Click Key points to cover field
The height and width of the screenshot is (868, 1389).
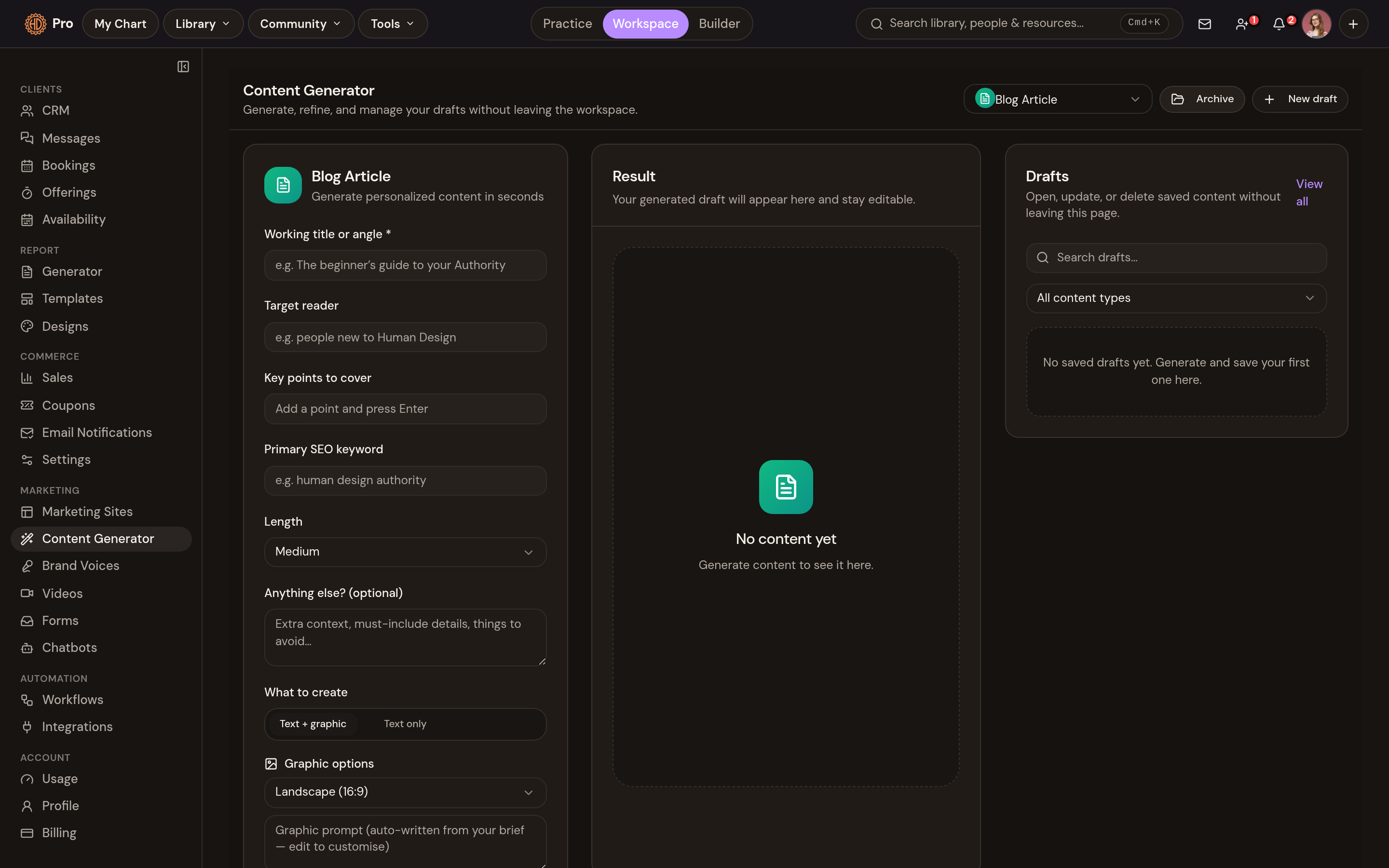405,409
